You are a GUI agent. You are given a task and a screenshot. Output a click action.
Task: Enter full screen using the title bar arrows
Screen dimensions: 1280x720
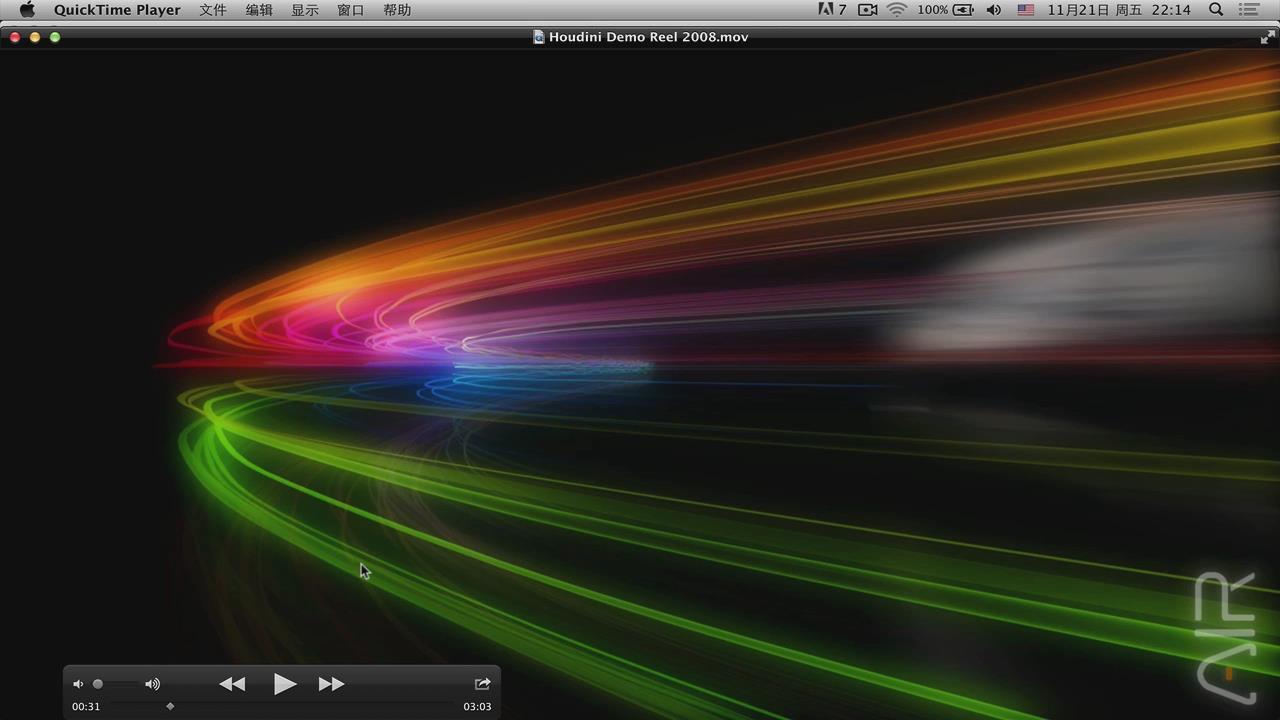[x=1267, y=37]
